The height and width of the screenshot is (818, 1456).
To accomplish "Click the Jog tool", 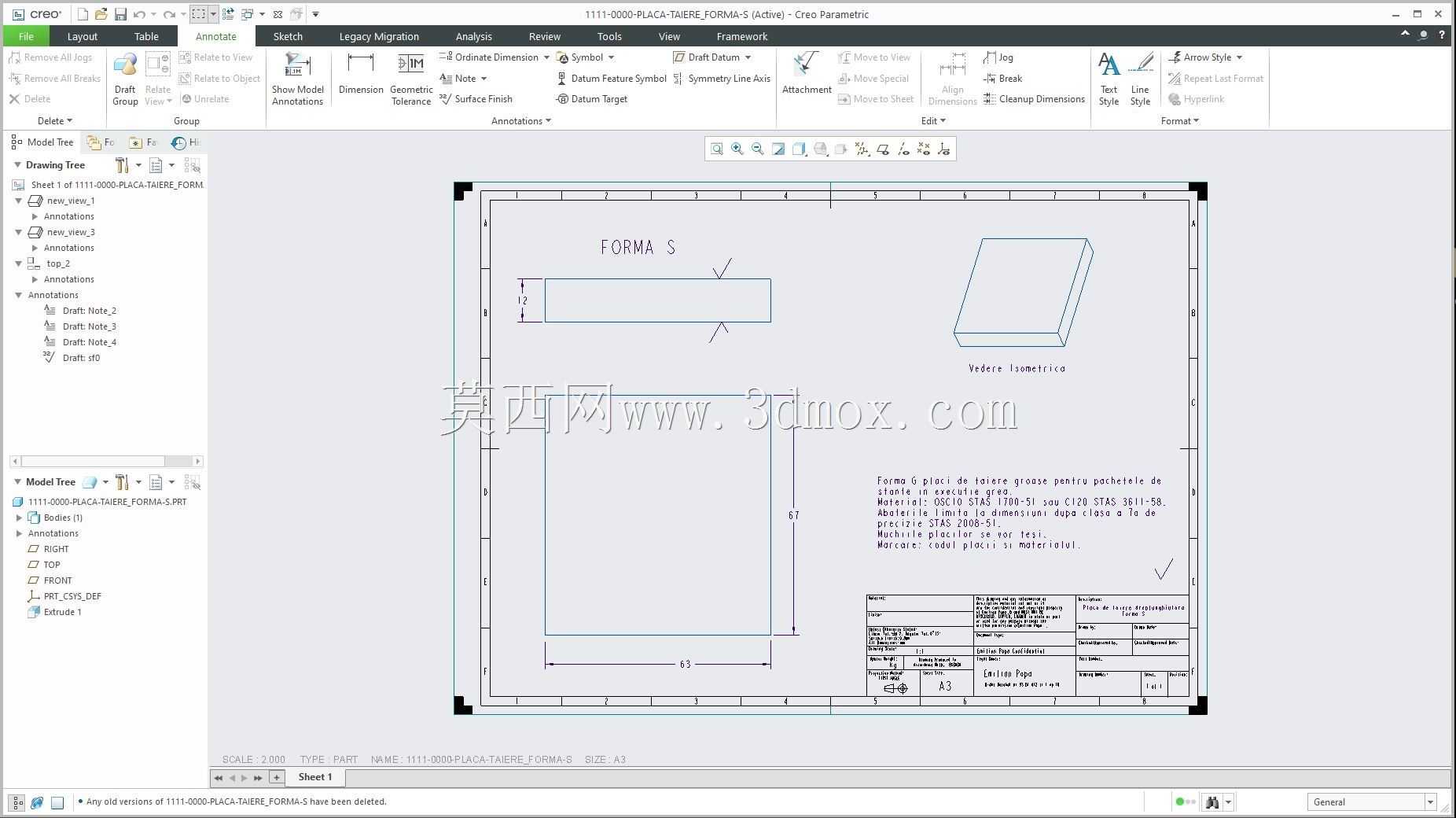I will click(x=998, y=57).
